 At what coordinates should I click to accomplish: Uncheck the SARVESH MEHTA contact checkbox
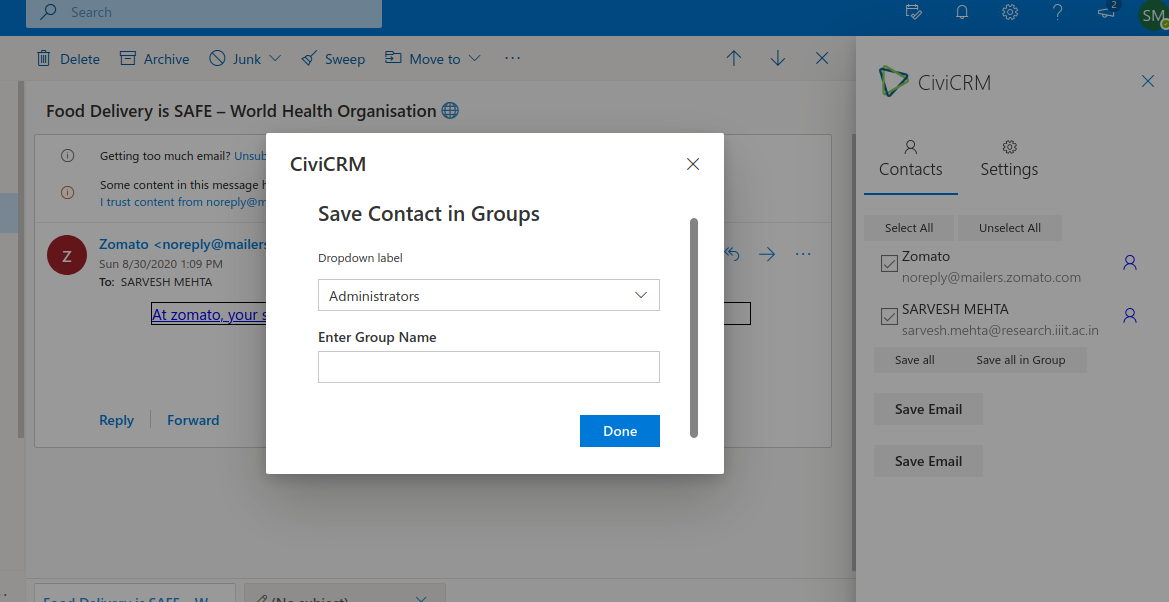(x=889, y=316)
